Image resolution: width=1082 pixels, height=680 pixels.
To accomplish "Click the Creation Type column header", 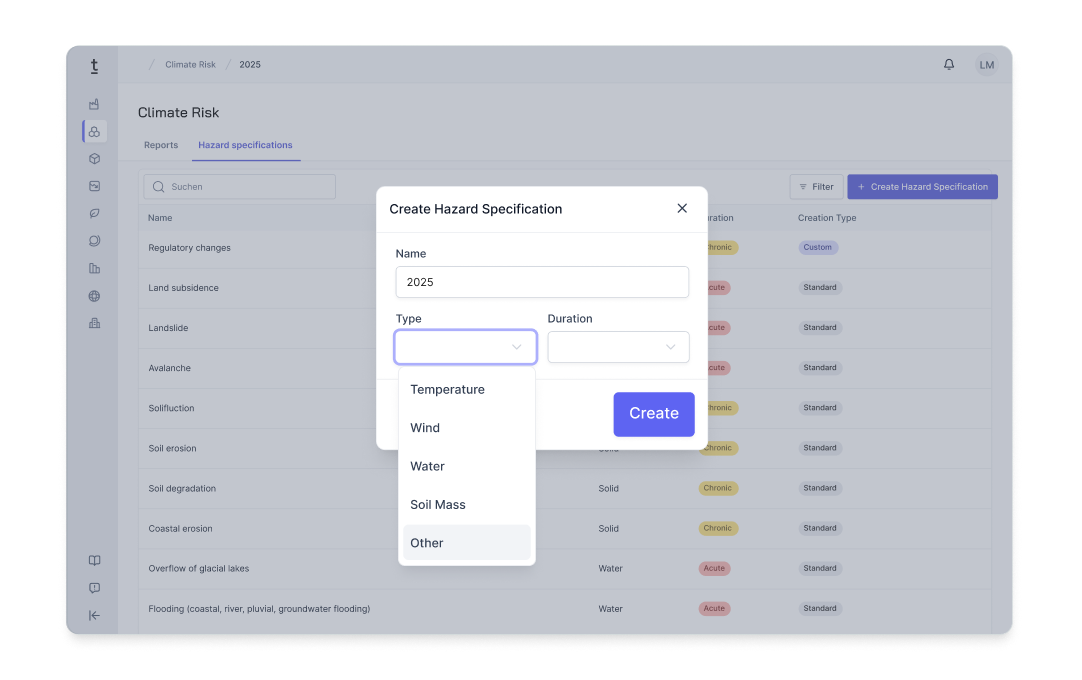I will 827,218.
